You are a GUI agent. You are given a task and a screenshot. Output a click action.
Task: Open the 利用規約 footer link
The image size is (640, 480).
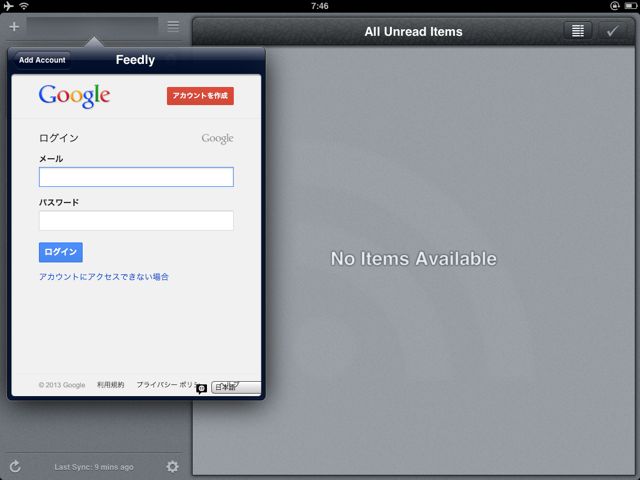coord(110,384)
